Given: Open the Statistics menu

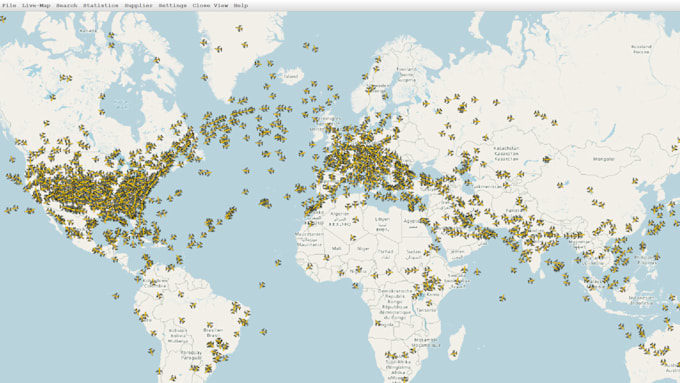Looking at the screenshot, I should click(101, 6).
